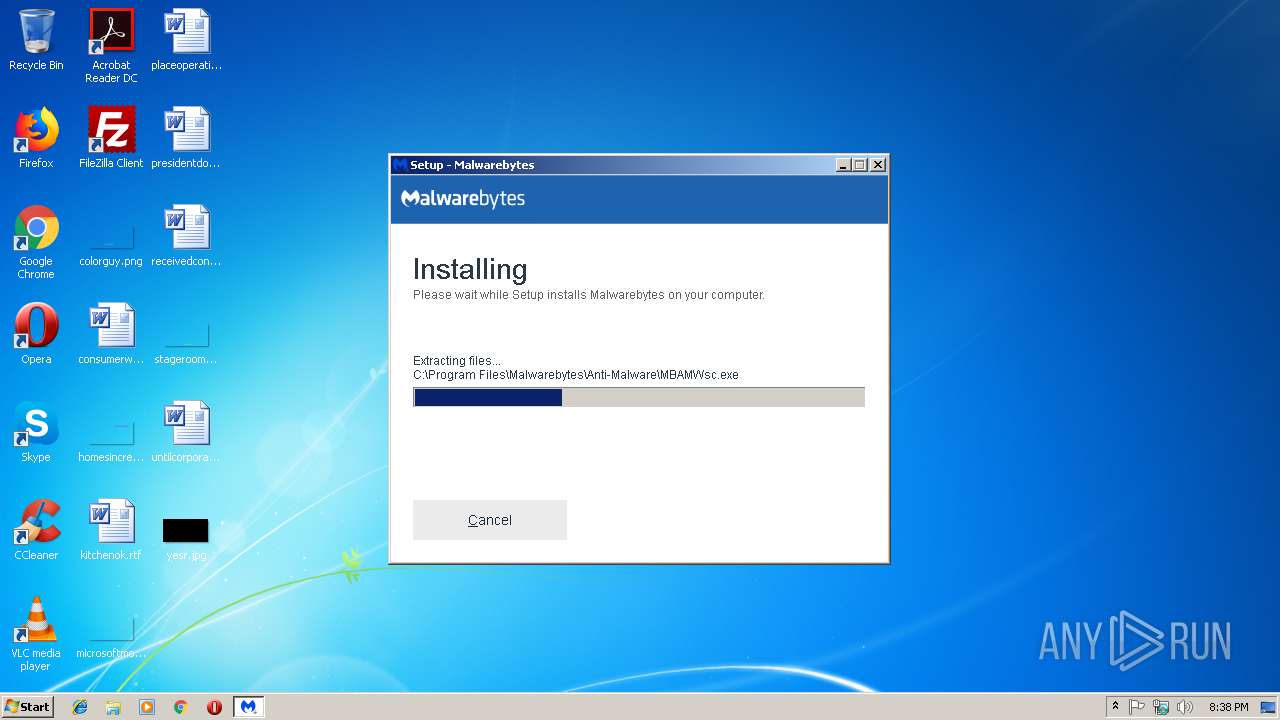Screen dimensions: 1280x720
Task: Select the FileZilla Client shortcut
Action: pos(111,138)
